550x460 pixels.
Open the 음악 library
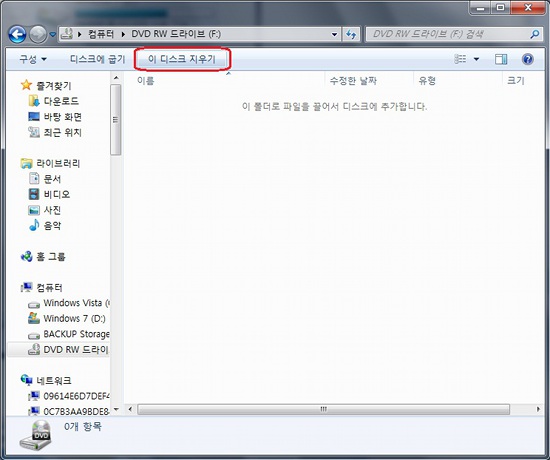[x=52, y=225]
